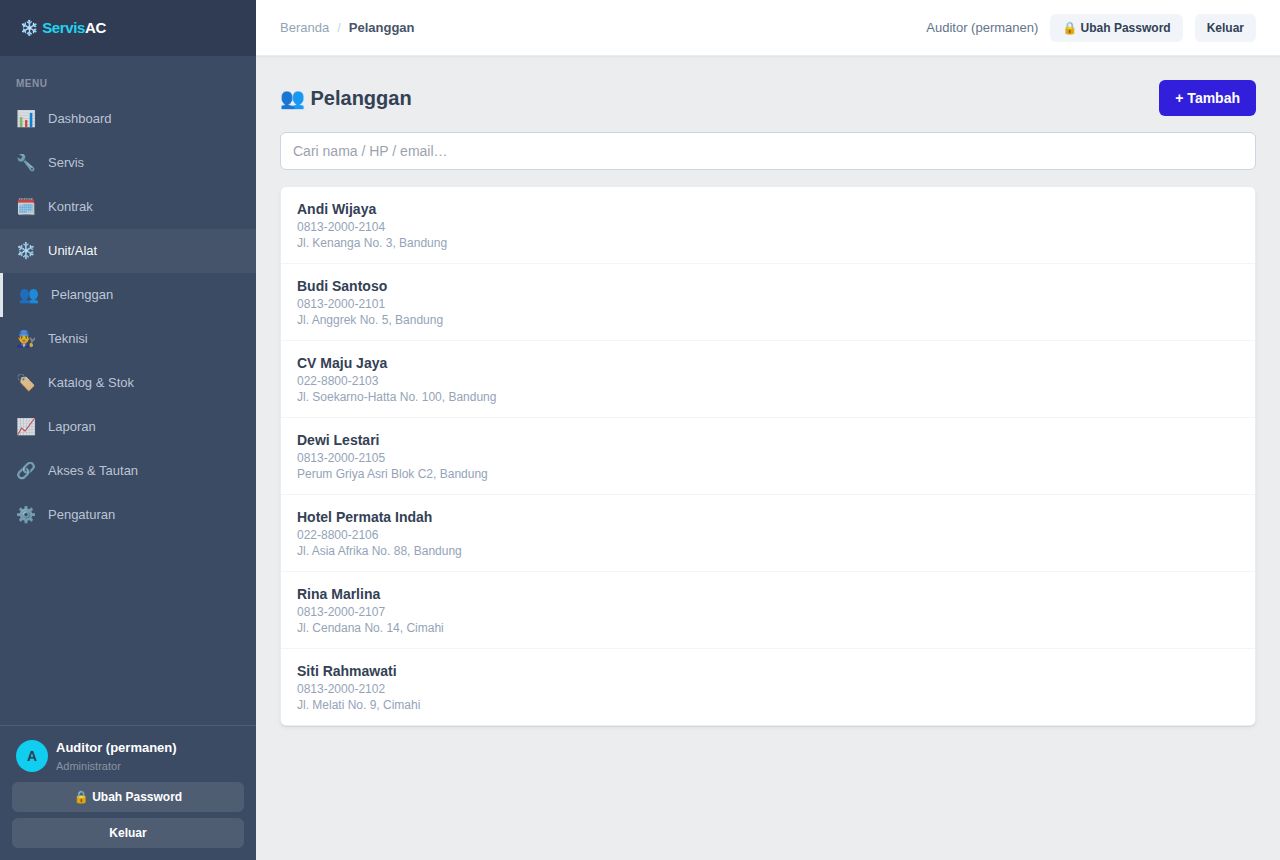Open the Laporan menu item

(128, 427)
